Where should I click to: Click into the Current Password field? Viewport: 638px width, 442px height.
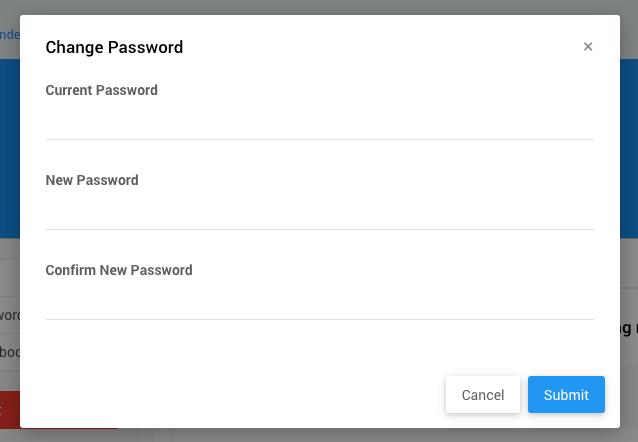coord(319,122)
